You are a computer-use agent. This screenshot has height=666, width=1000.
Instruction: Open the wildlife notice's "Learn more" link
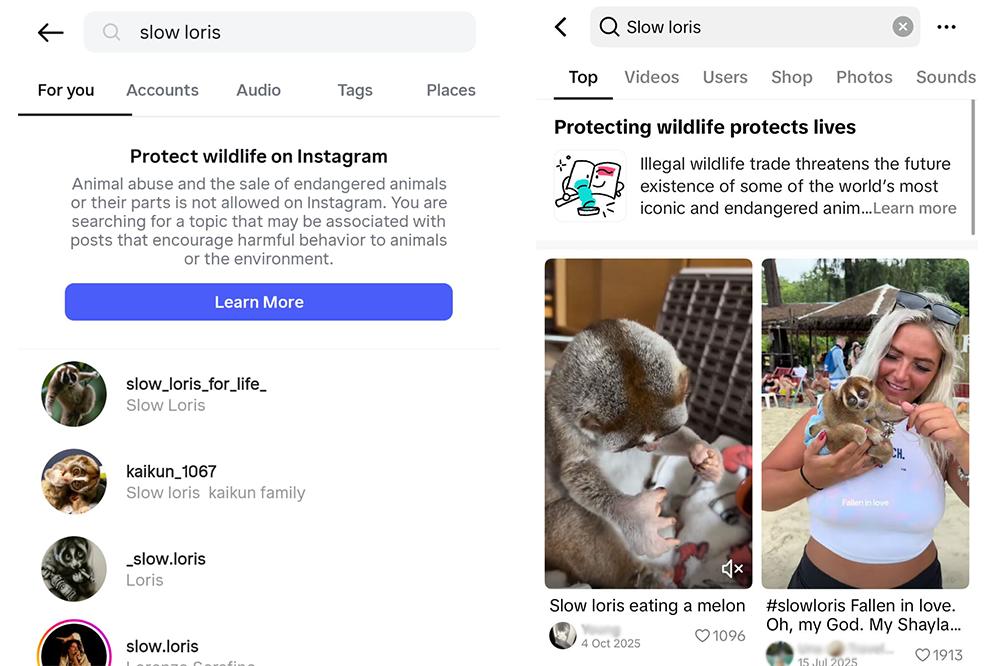click(x=913, y=208)
